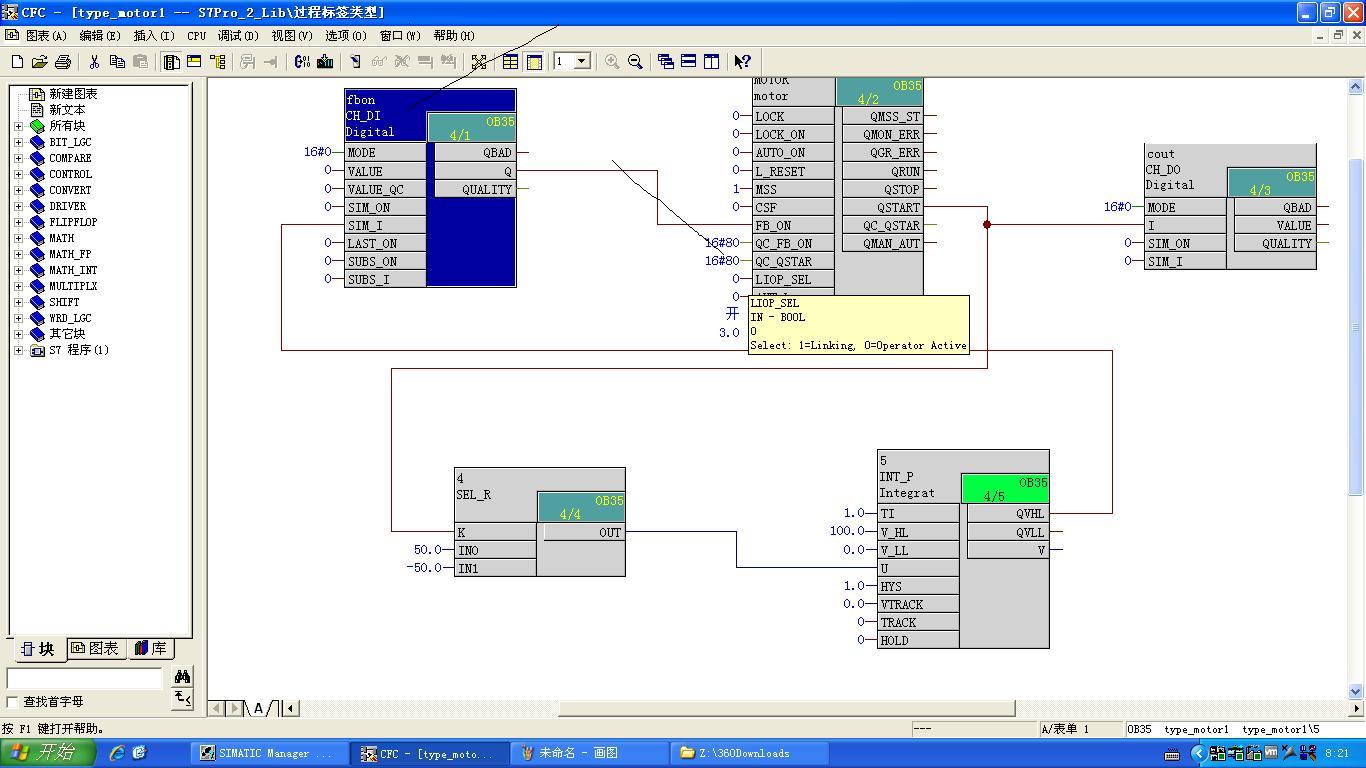This screenshot has height=768, width=1366.
Task: Open the 调试(D) menu
Action: (x=238, y=35)
